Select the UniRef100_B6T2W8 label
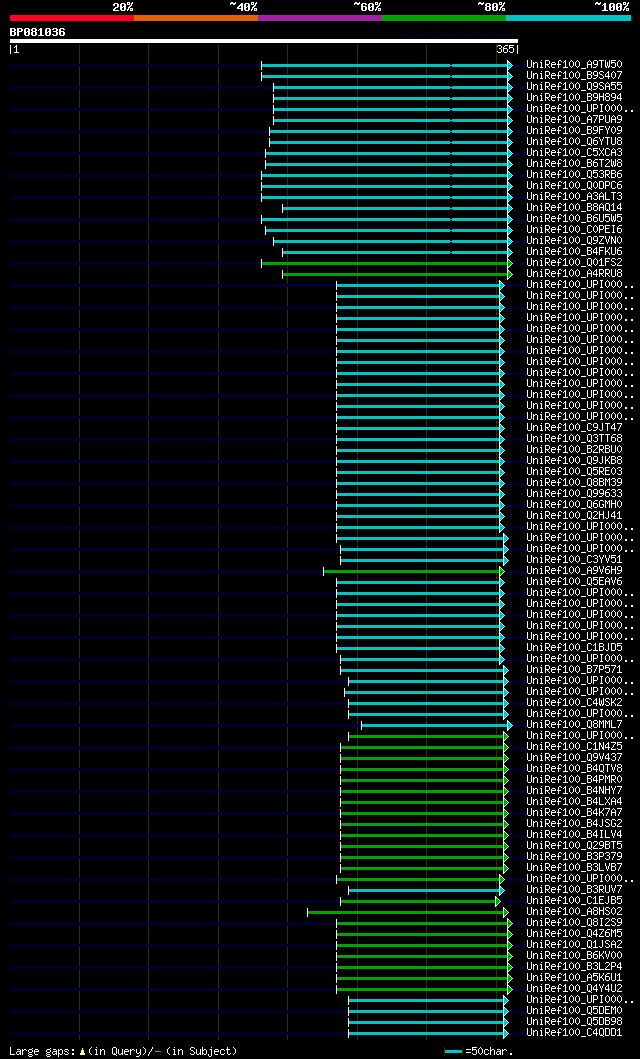The width and height of the screenshot is (640, 1059). pyautogui.click(x=575, y=164)
